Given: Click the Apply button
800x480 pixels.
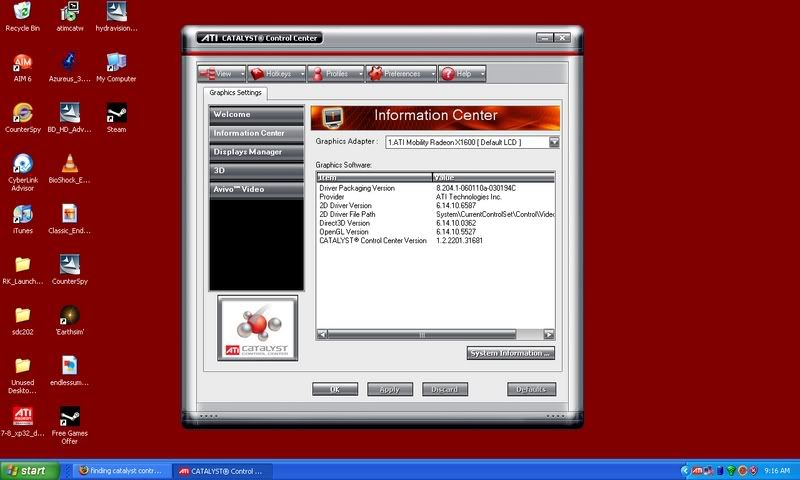Looking at the screenshot, I should pos(390,389).
